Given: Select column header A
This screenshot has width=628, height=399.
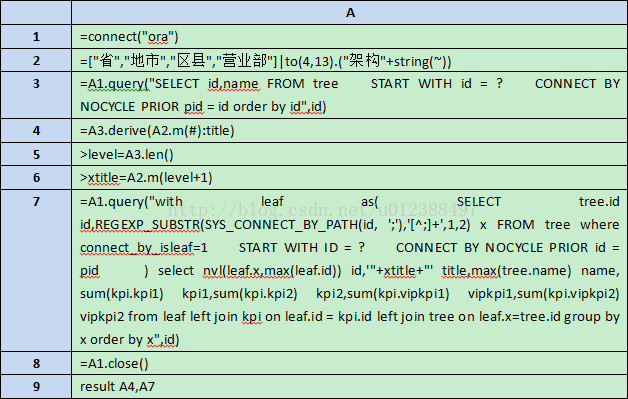Looking at the screenshot, I should tap(350, 12).
